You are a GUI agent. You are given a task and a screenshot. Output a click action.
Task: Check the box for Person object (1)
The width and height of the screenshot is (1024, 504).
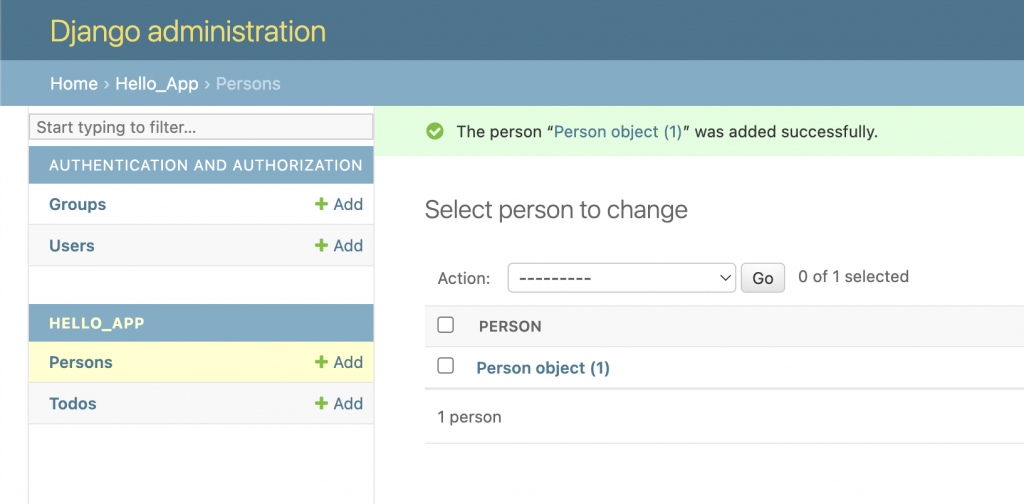click(x=446, y=366)
